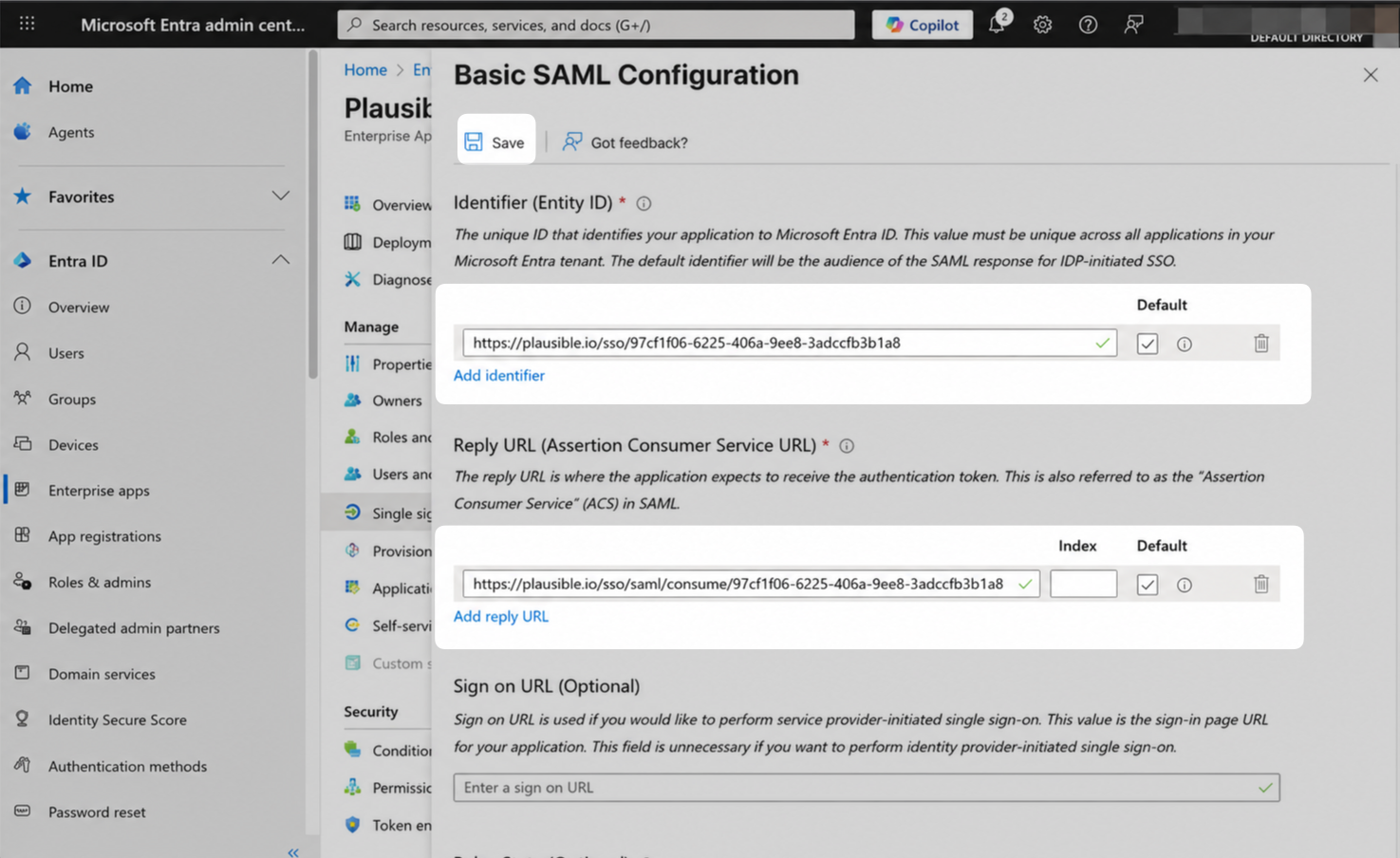The width and height of the screenshot is (1400, 858).
Task: Open Provisioning blade item
Action: [387, 550]
